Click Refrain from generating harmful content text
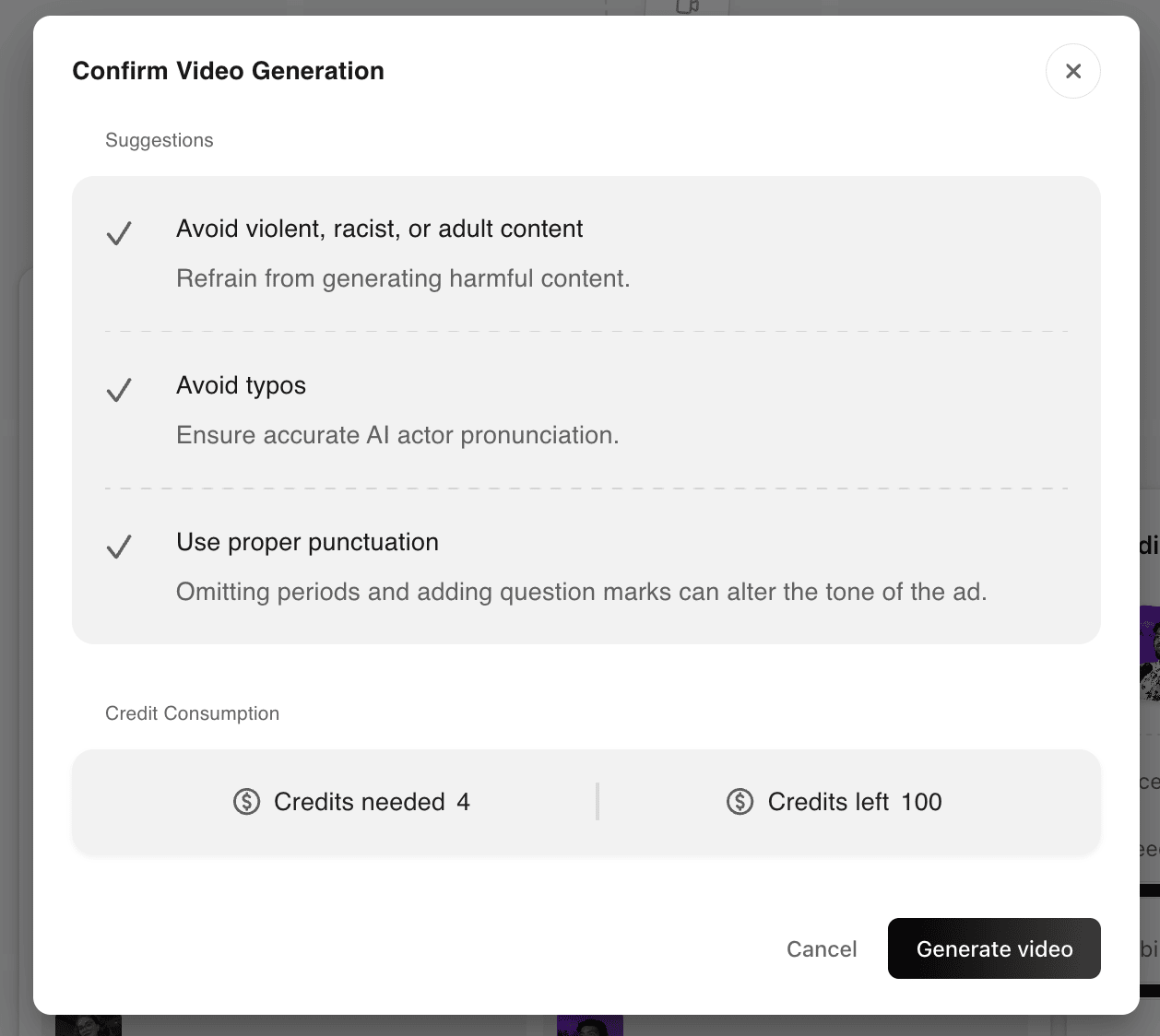The image size is (1160, 1036). coord(403,278)
